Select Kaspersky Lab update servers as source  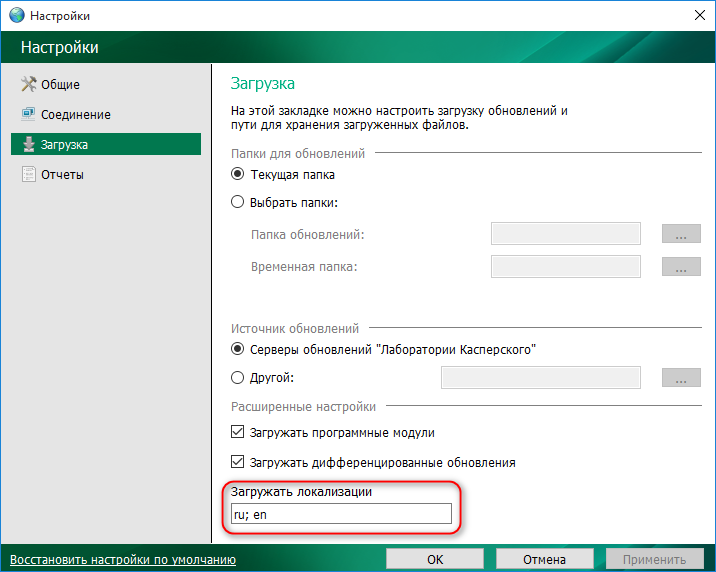point(237,349)
